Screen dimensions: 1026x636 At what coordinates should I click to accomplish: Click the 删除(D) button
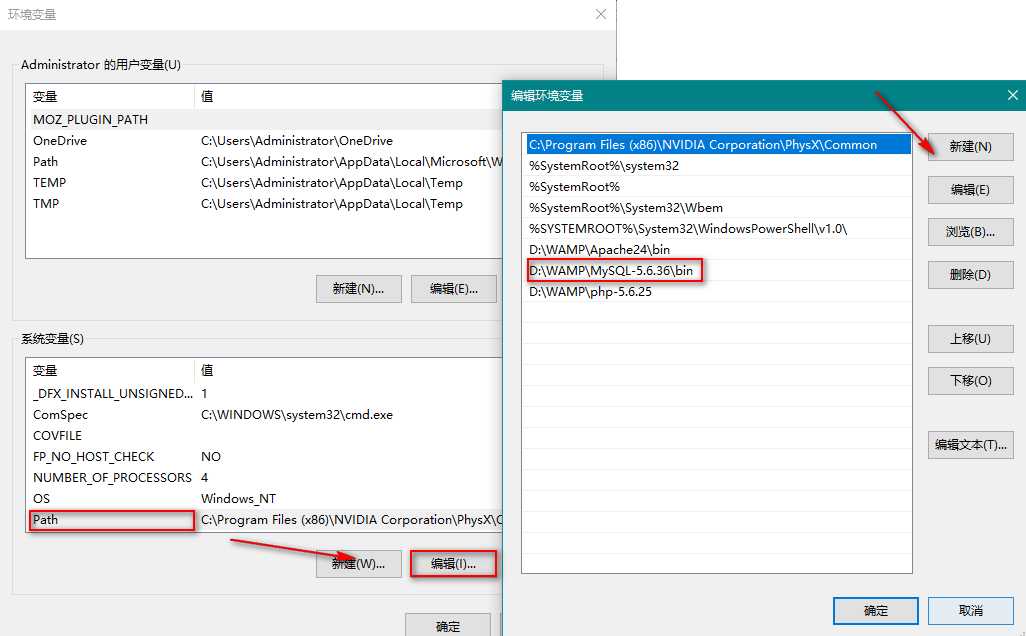tap(970, 275)
